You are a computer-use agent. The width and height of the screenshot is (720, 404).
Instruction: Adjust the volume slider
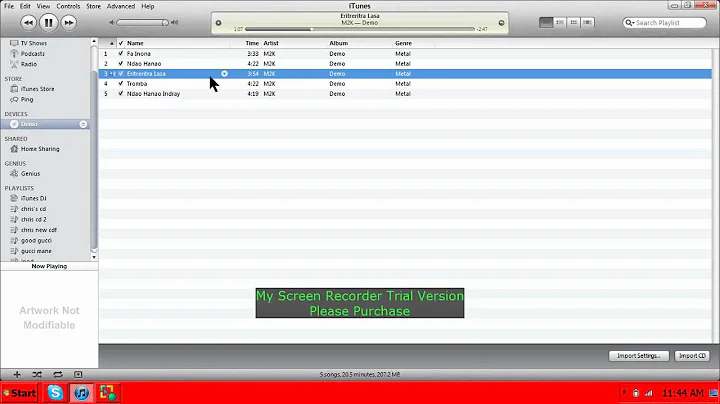click(143, 22)
